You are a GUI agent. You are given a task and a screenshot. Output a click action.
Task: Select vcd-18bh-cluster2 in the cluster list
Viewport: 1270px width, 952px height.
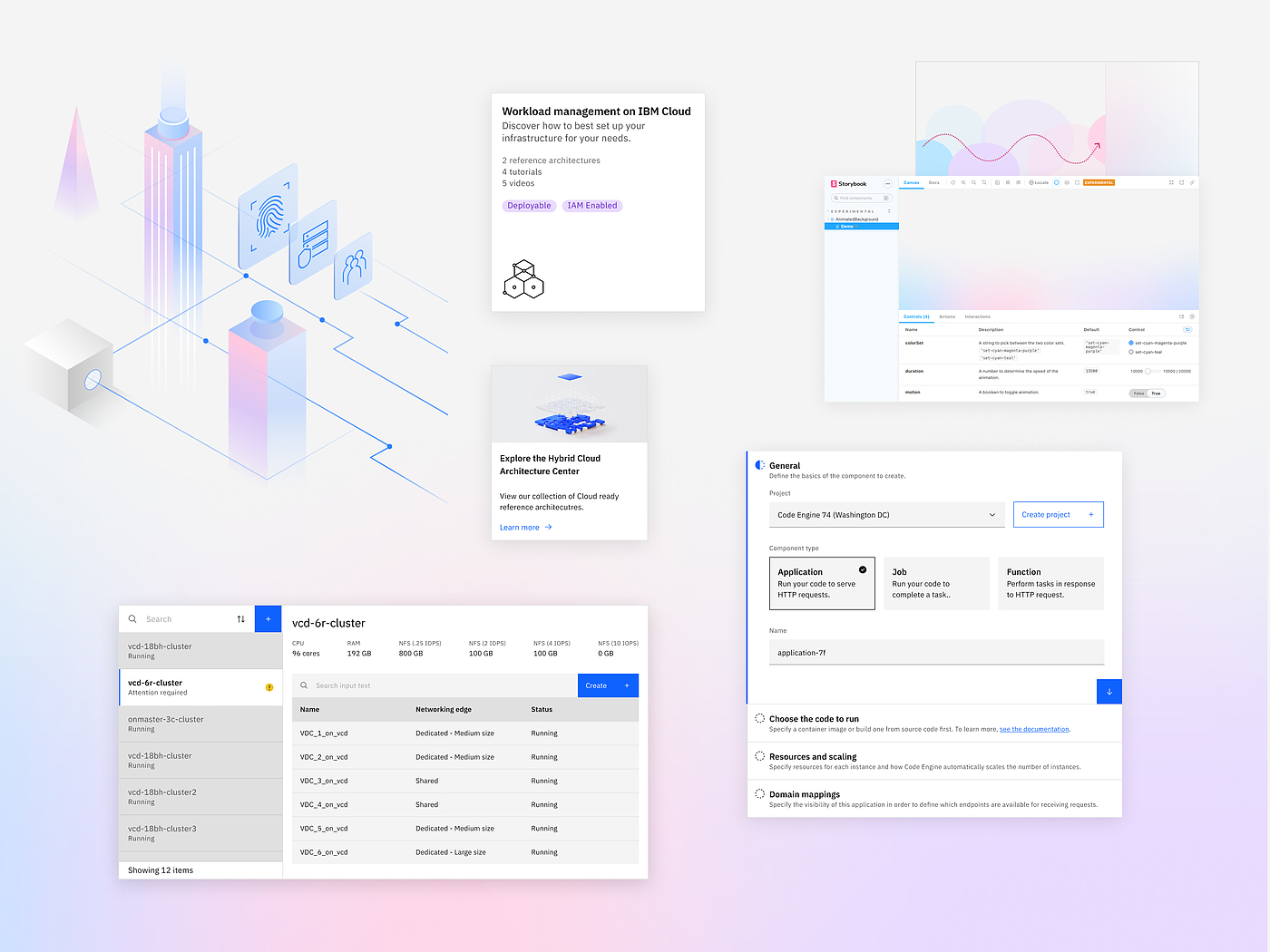coord(200,797)
